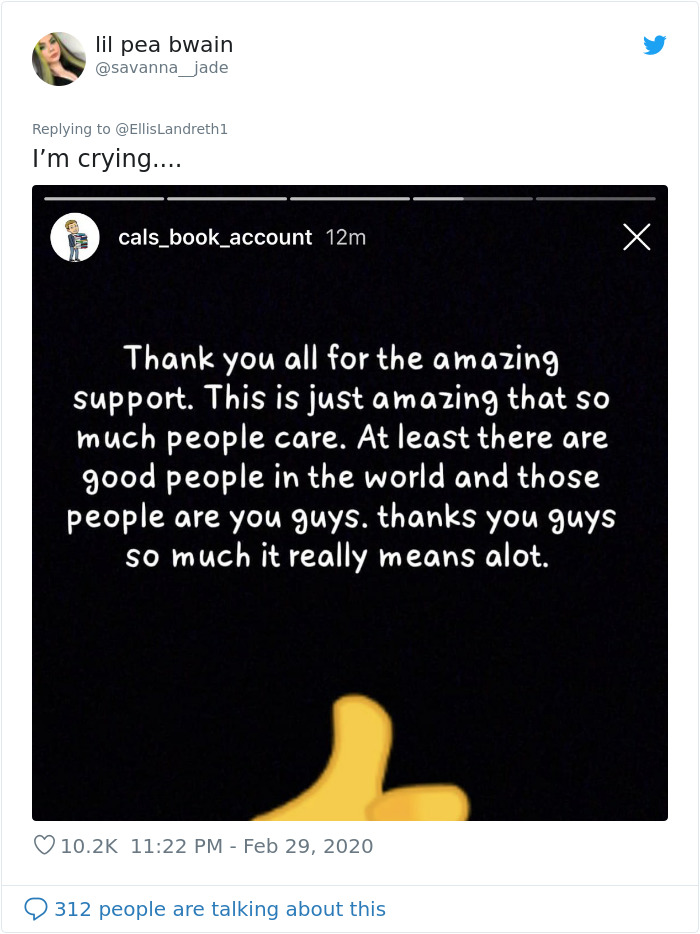Close the Instagram story with the X
The width and height of the screenshot is (700, 934).
tap(637, 237)
